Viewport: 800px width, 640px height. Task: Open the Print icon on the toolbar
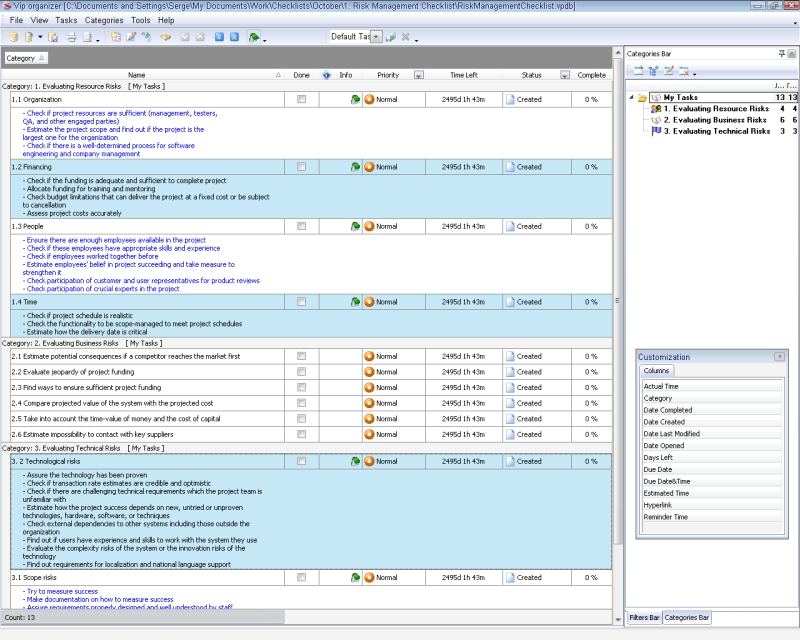point(73,38)
